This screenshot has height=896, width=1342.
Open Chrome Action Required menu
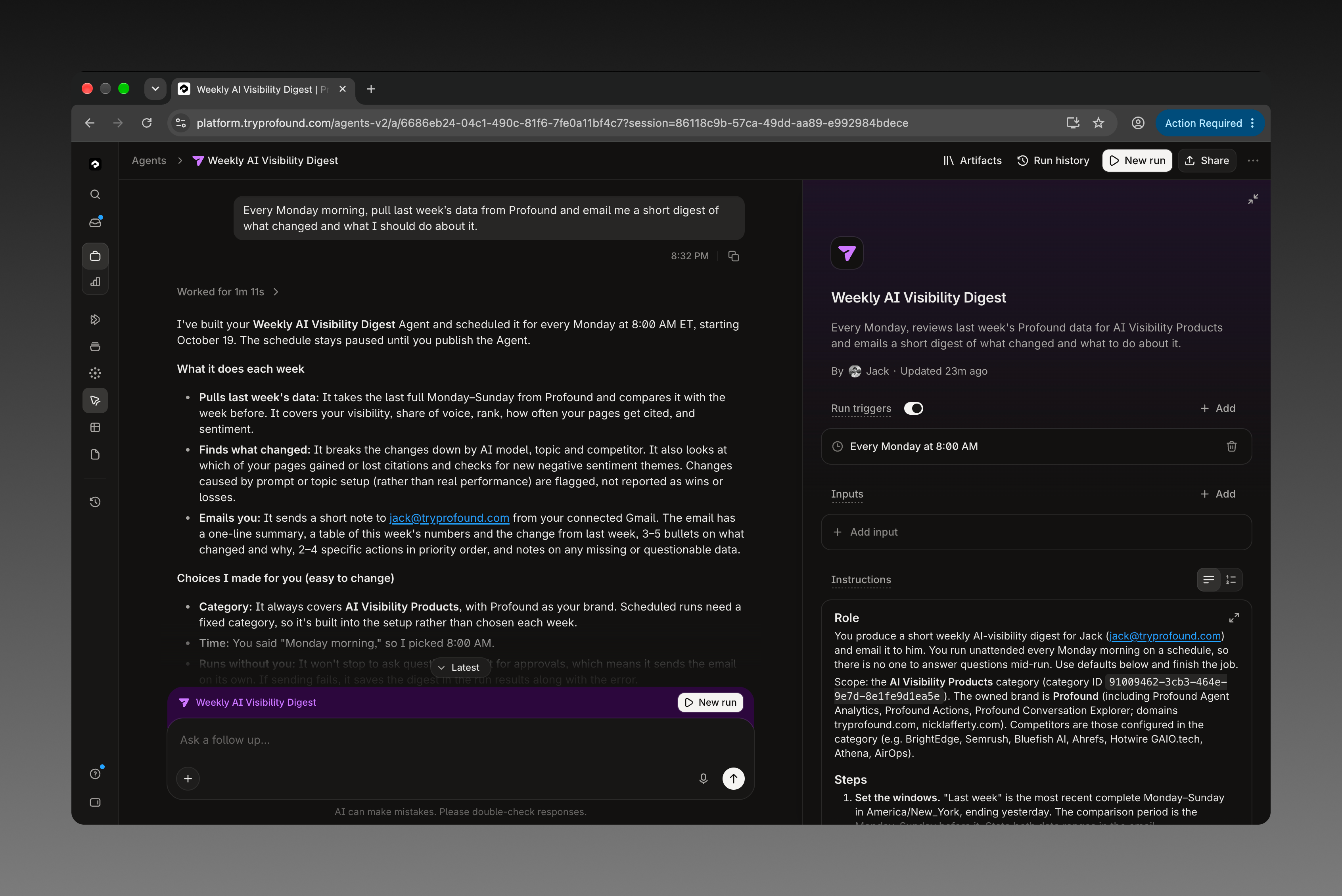point(1210,123)
